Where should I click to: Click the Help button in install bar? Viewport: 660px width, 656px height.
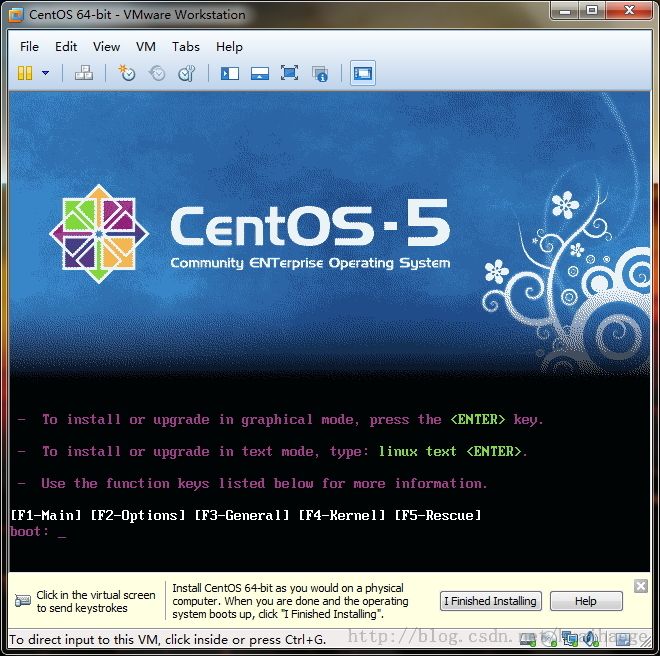pyautogui.click(x=586, y=601)
